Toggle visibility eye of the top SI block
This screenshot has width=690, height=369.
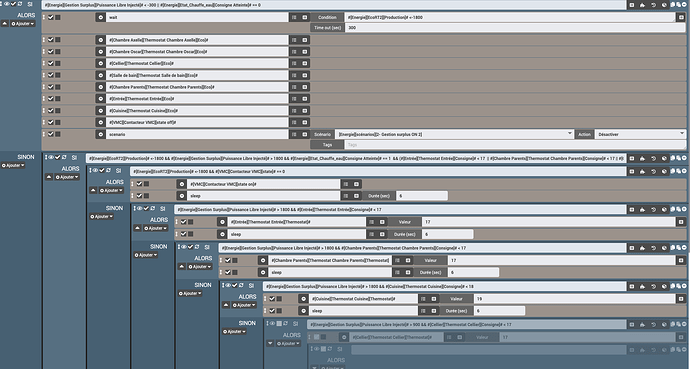tap(7, 4)
